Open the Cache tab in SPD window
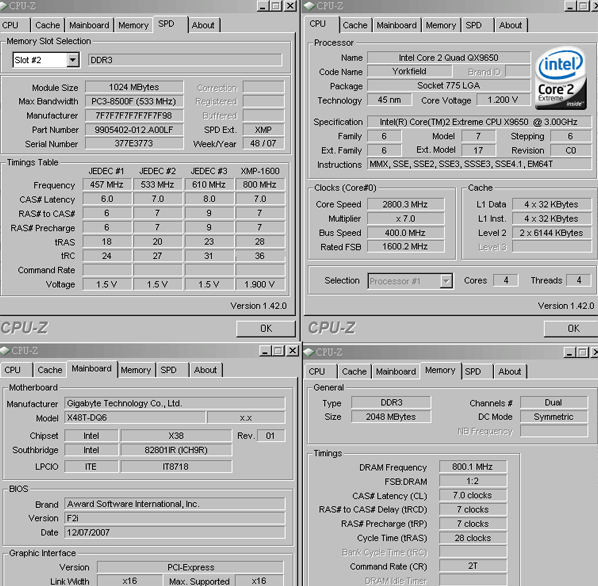 pyautogui.click(x=47, y=25)
